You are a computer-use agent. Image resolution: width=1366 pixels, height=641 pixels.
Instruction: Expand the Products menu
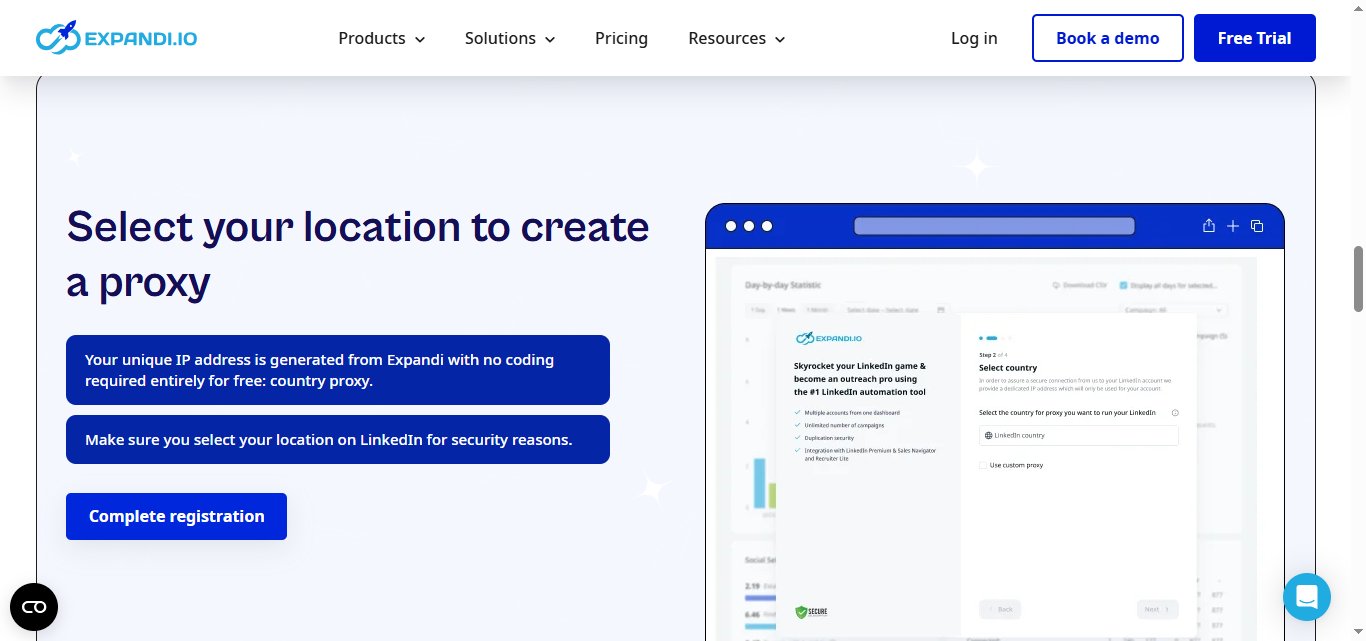point(381,38)
